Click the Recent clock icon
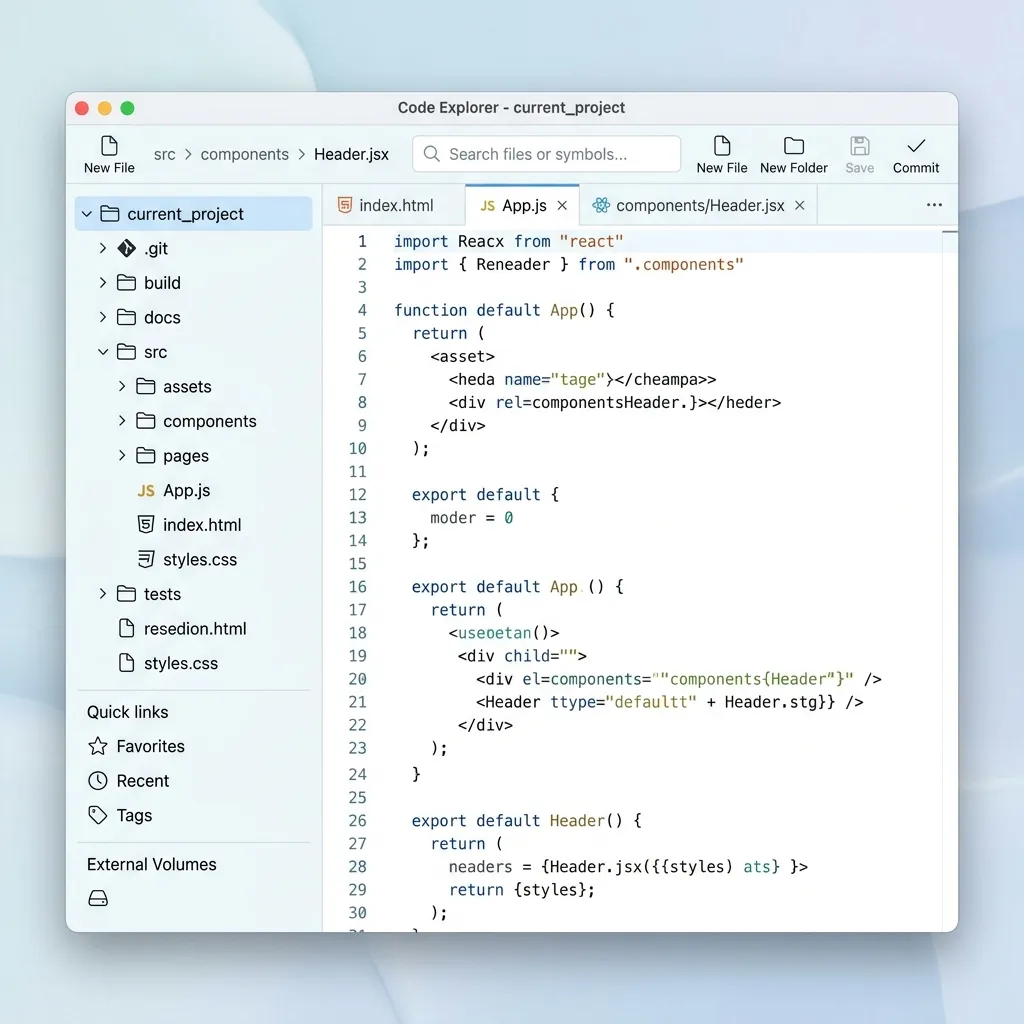Image resolution: width=1024 pixels, height=1024 pixels. pyautogui.click(x=98, y=780)
